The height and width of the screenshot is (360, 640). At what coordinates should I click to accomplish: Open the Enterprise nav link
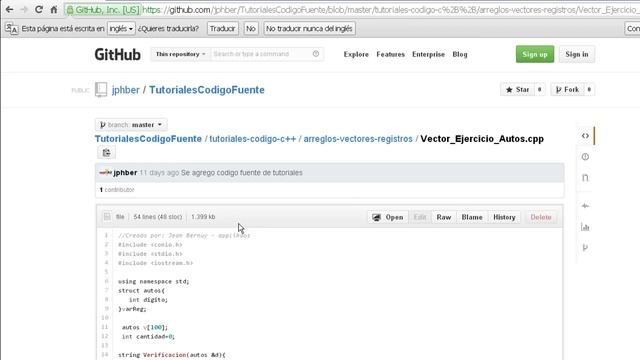428,54
